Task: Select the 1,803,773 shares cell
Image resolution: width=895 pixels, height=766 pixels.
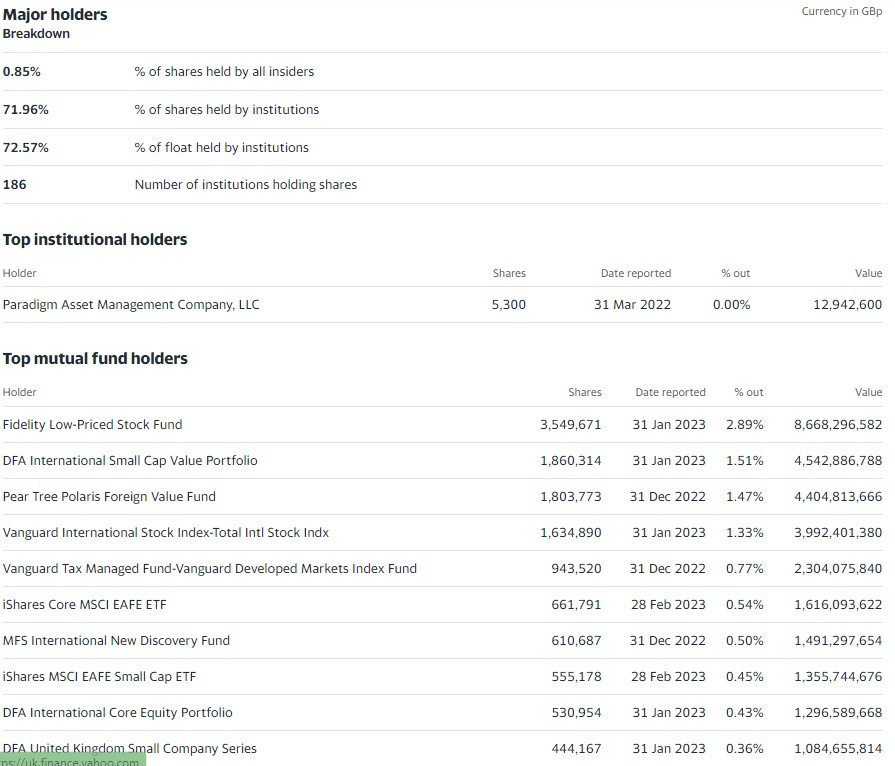Action: click(x=571, y=497)
